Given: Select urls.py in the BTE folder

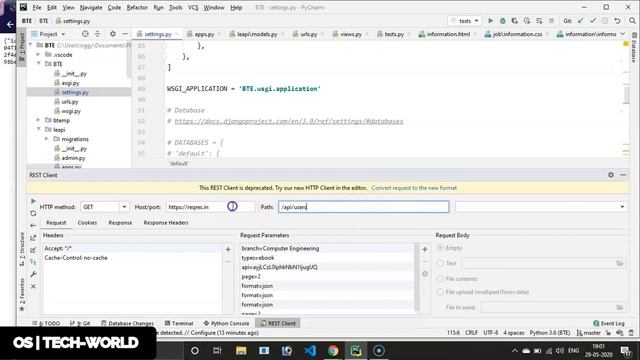Looking at the screenshot, I should 70,102.
